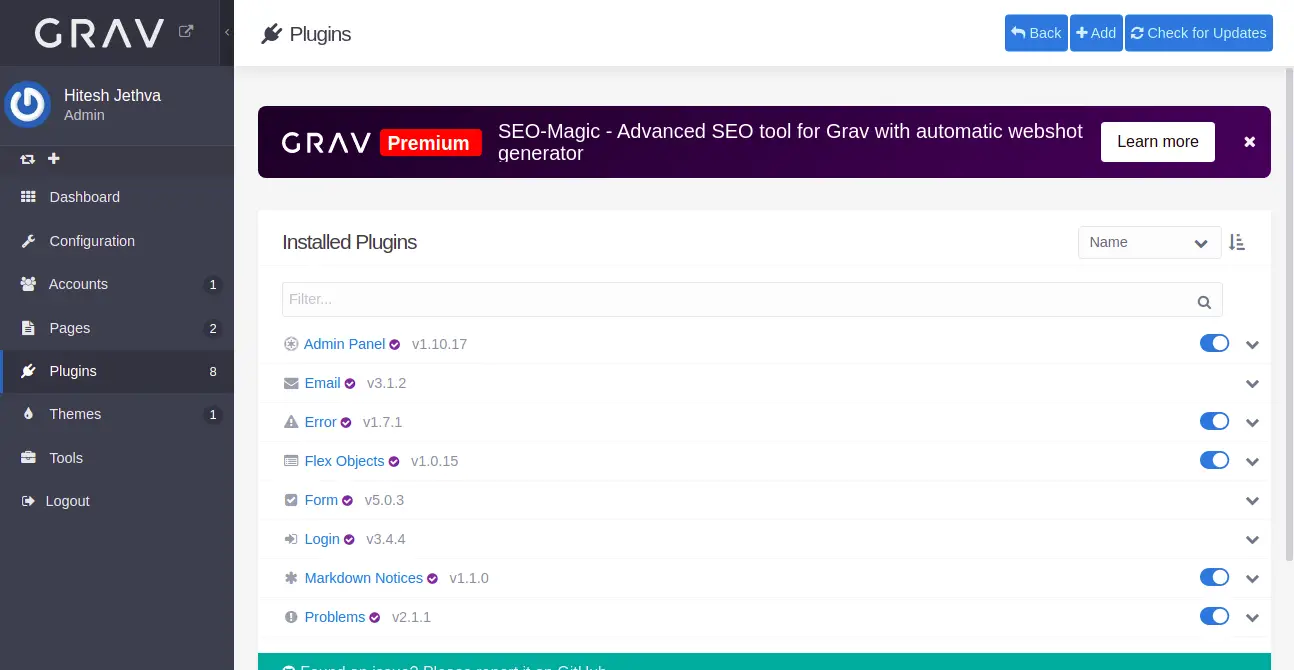This screenshot has width=1294, height=670.
Task: Click the Check for Updates button
Action: [x=1198, y=33]
